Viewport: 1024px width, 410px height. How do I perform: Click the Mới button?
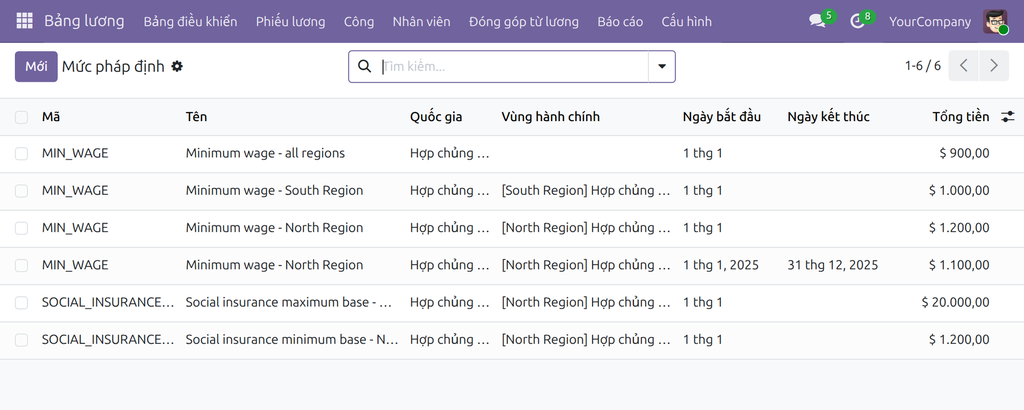[x=36, y=67]
